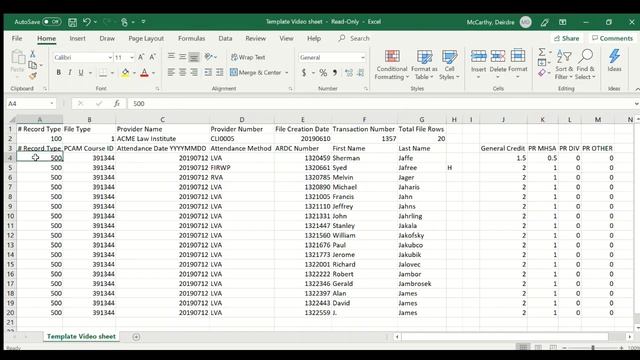This screenshot has height=360, width=640.
Task: Apply Comma Style number format
Action: (335, 73)
